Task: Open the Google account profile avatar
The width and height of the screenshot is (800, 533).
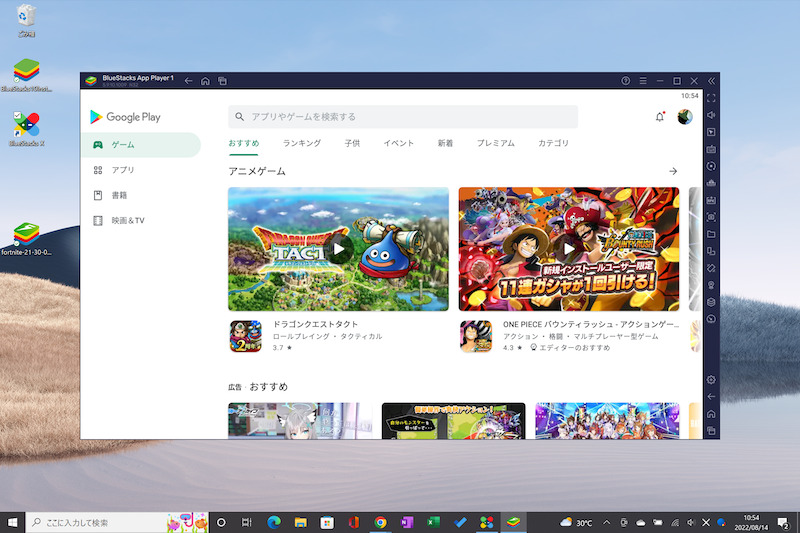Action: [x=685, y=117]
